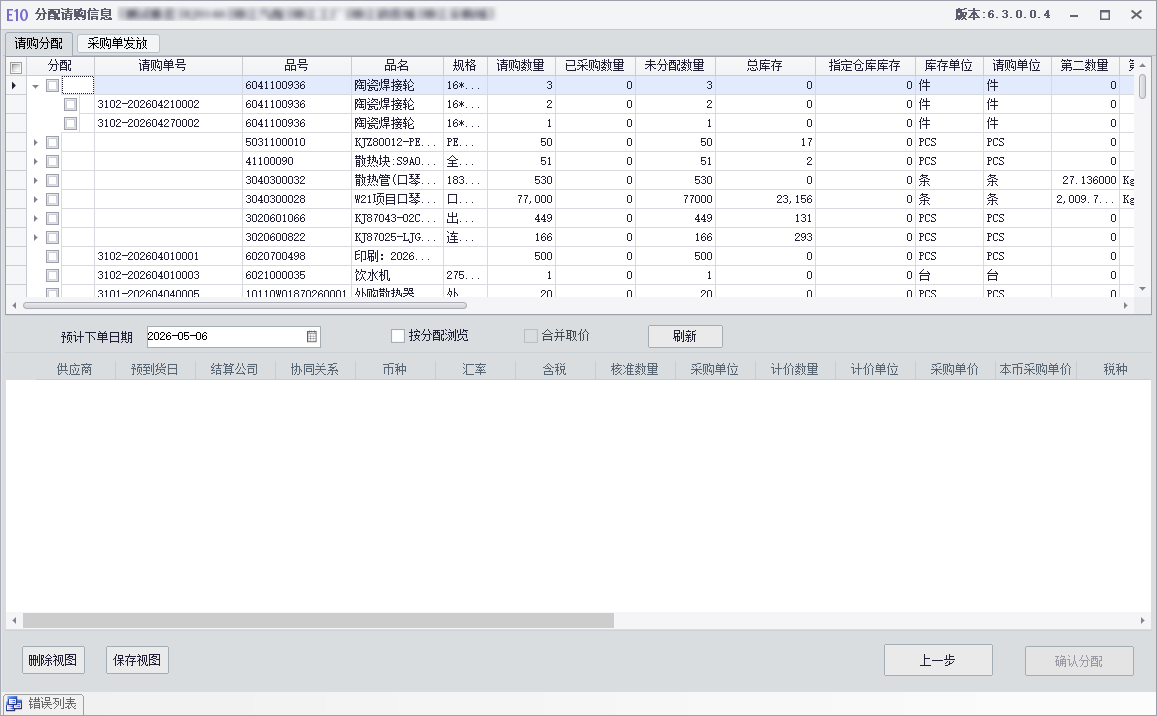1157x716 pixels.
Task: Click the 总库存 column header
Action: point(764,66)
